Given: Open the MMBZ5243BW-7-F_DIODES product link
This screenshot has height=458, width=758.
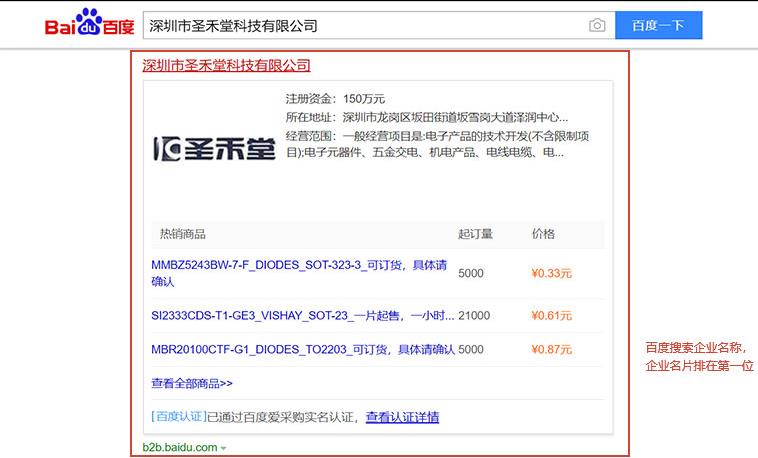Looking at the screenshot, I should click(x=299, y=273).
